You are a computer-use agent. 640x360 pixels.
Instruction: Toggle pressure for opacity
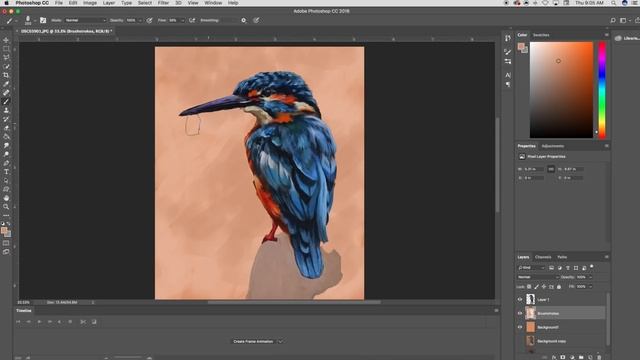(x=149, y=20)
